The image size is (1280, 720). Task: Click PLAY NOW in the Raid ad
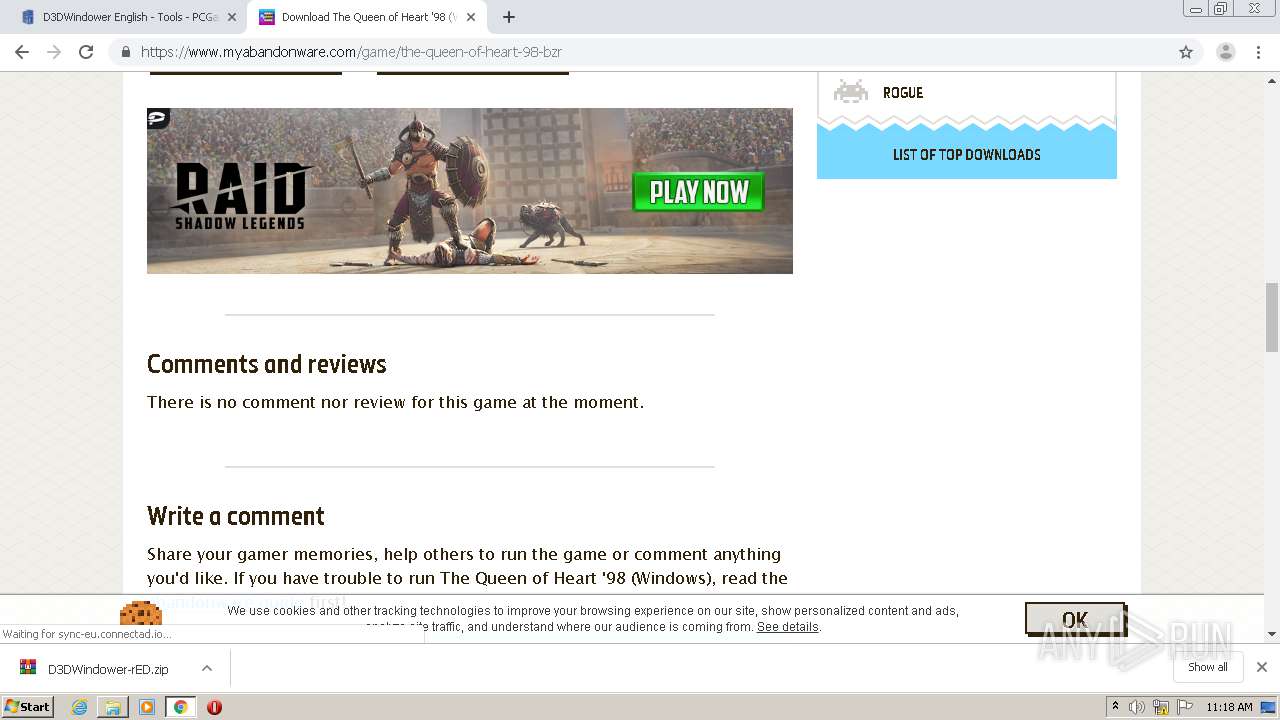699,192
